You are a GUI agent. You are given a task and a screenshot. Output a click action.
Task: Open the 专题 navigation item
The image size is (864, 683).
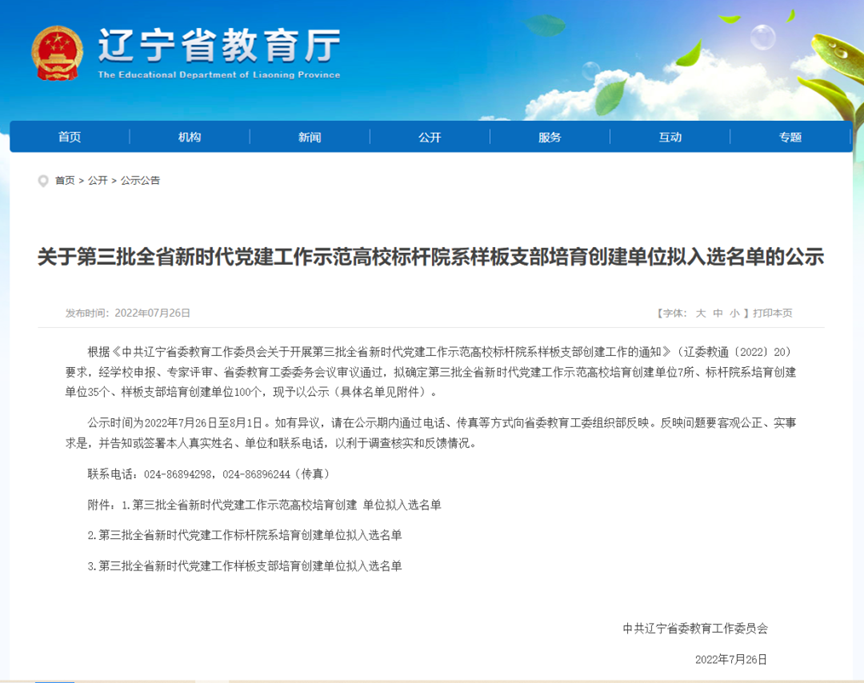point(790,137)
